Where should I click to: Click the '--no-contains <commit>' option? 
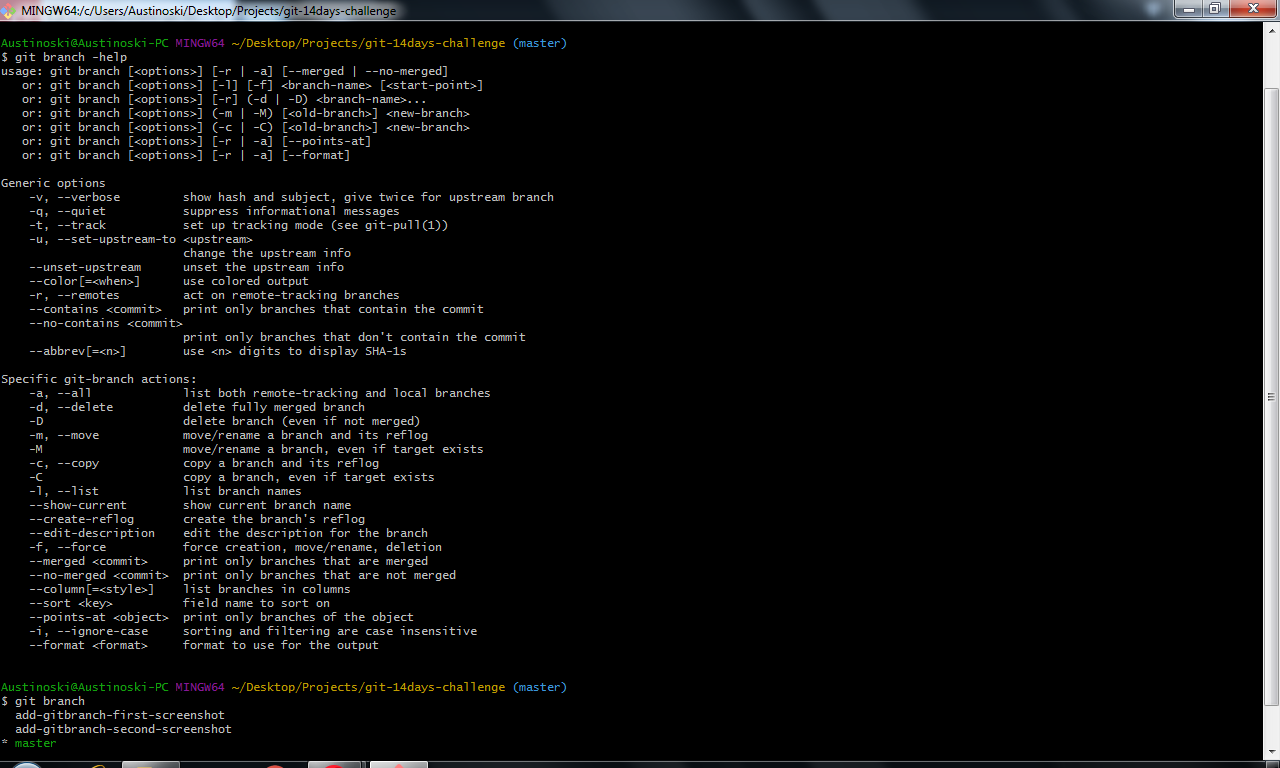pyautogui.click(x=106, y=323)
